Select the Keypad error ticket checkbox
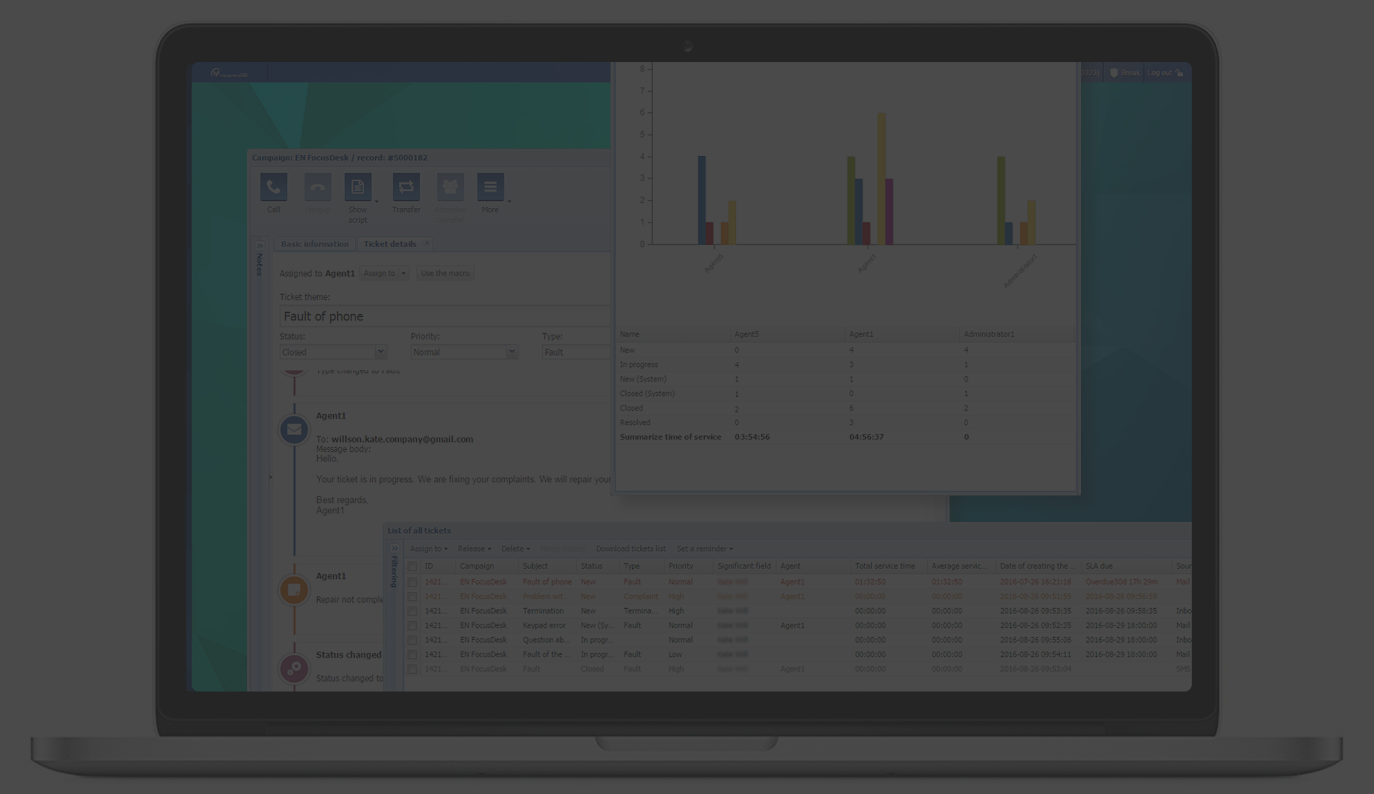The height and width of the screenshot is (794, 1374). tap(412, 626)
